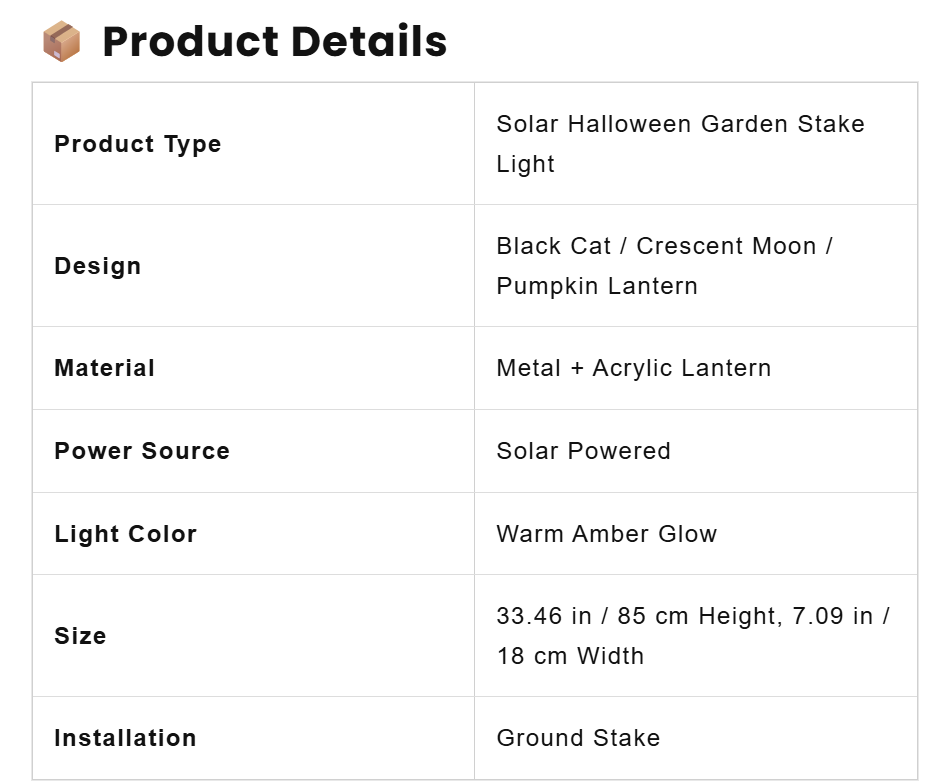The height and width of the screenshot is (784, 928).
Task: Click the word Details in the heading
Action: 369,41
